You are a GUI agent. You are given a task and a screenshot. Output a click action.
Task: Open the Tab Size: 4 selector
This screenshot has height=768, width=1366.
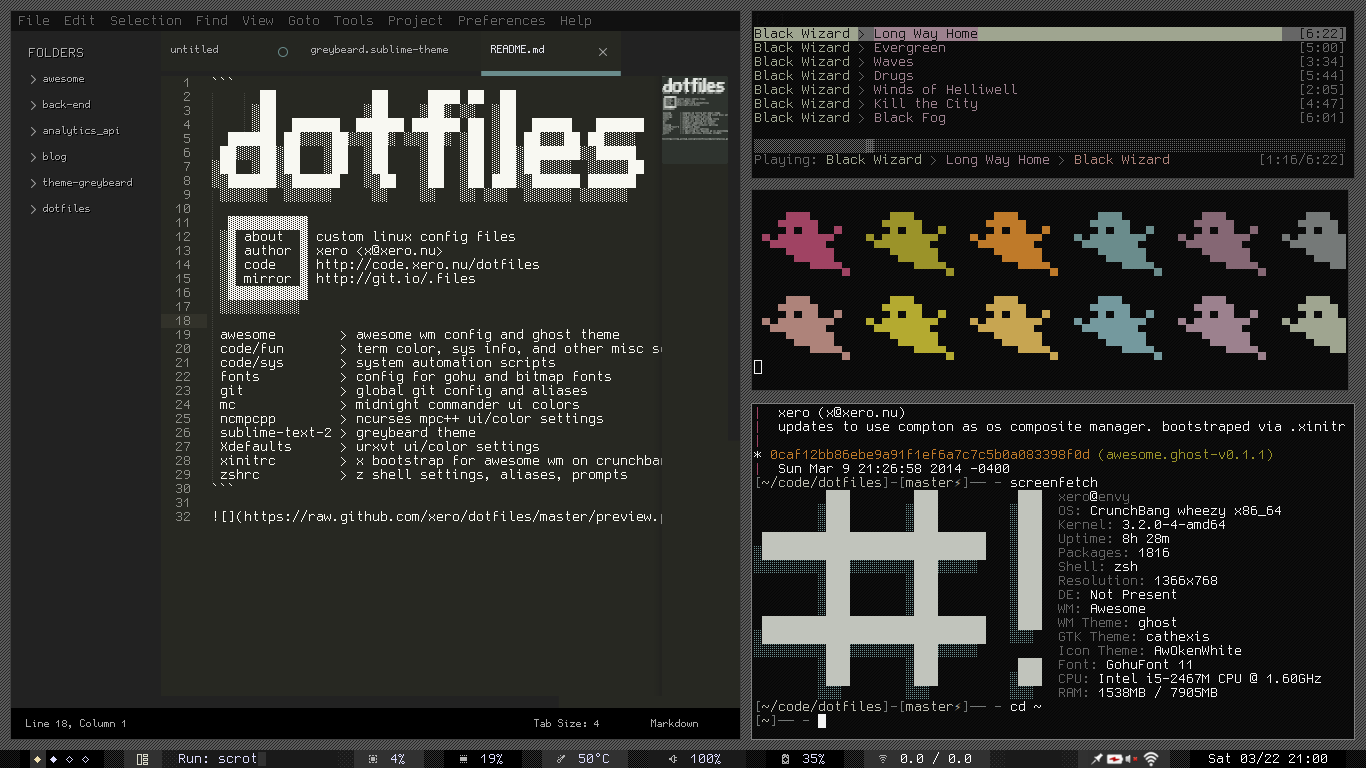pyautogui.click(x=566, y=723)
